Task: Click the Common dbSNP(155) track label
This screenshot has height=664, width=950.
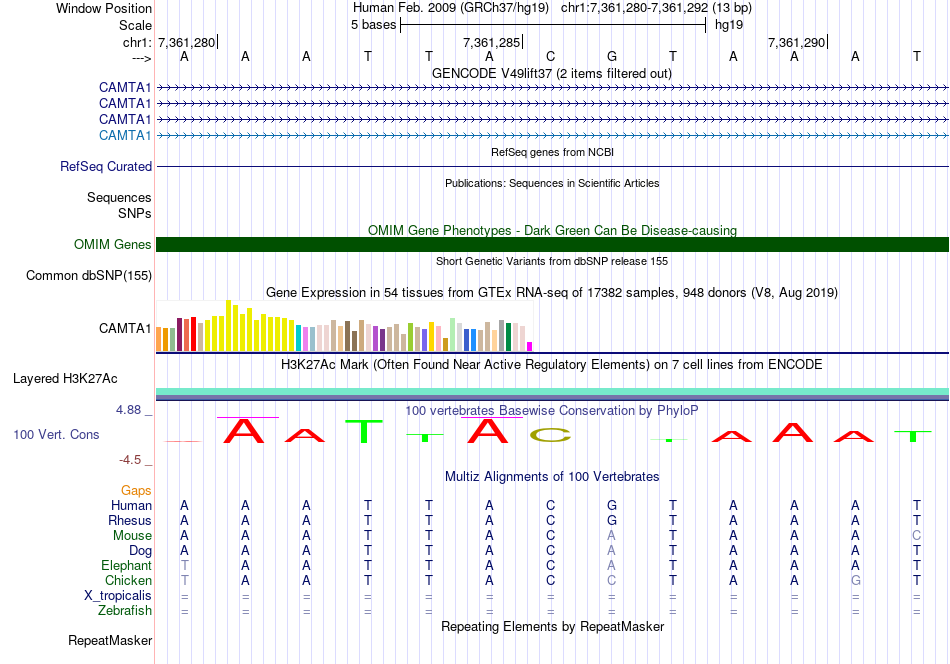Action: (x=88, y=275)
